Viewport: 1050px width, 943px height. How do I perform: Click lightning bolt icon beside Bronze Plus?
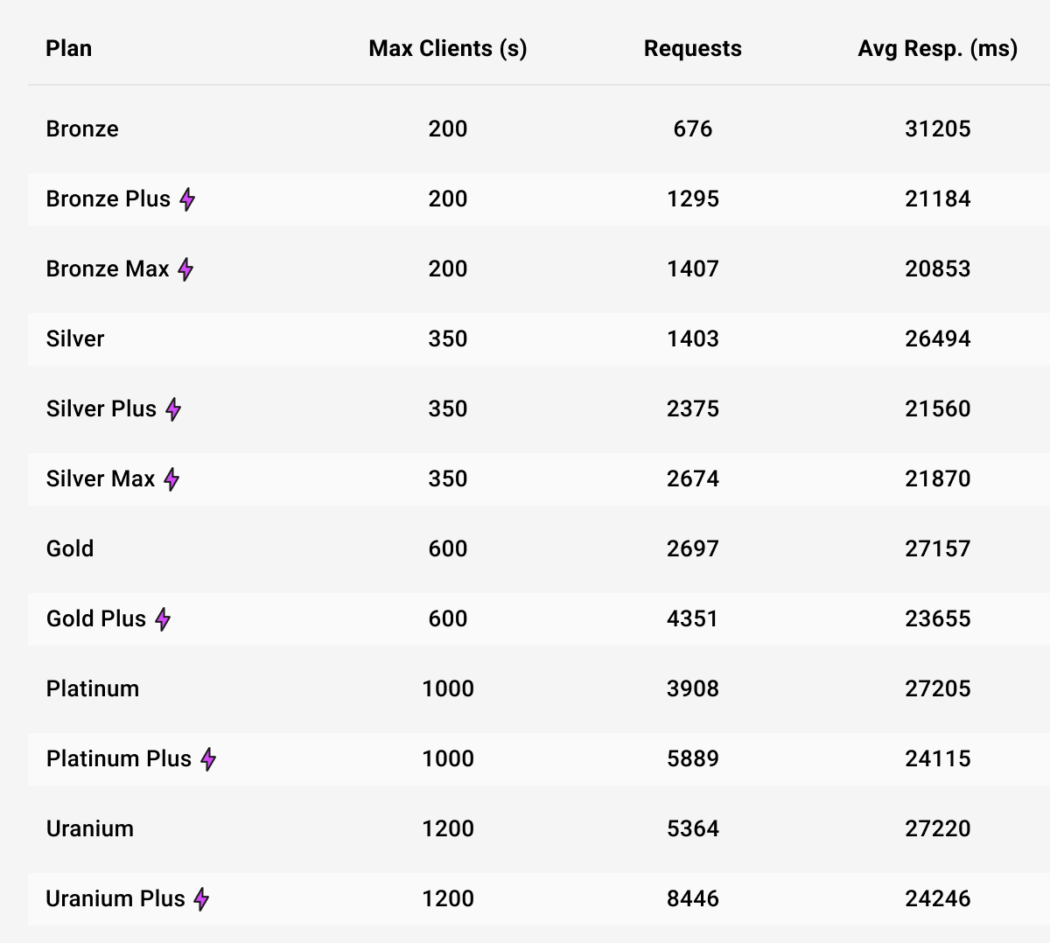(187, 200)
